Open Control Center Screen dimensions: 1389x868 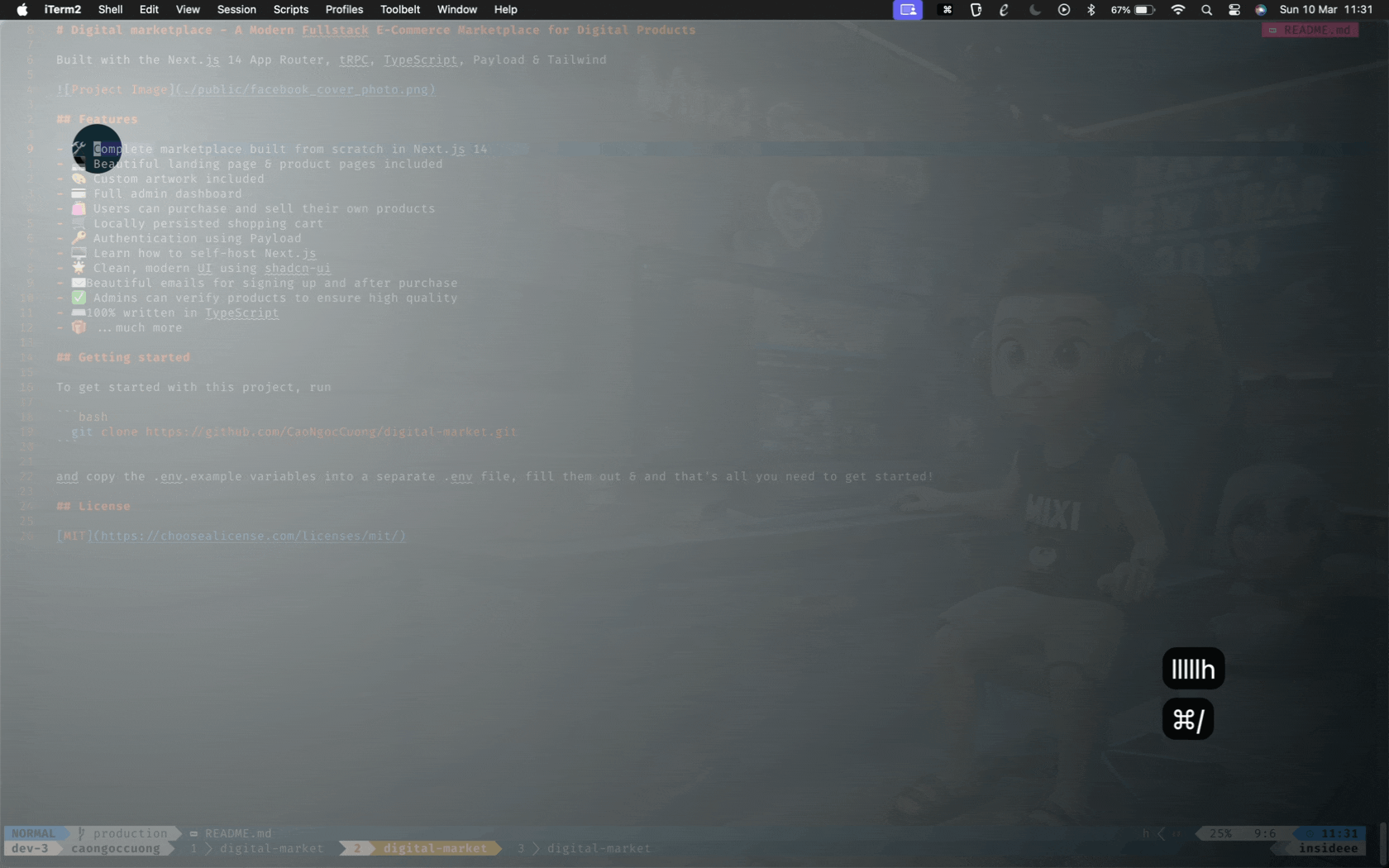coord(1234,10)
